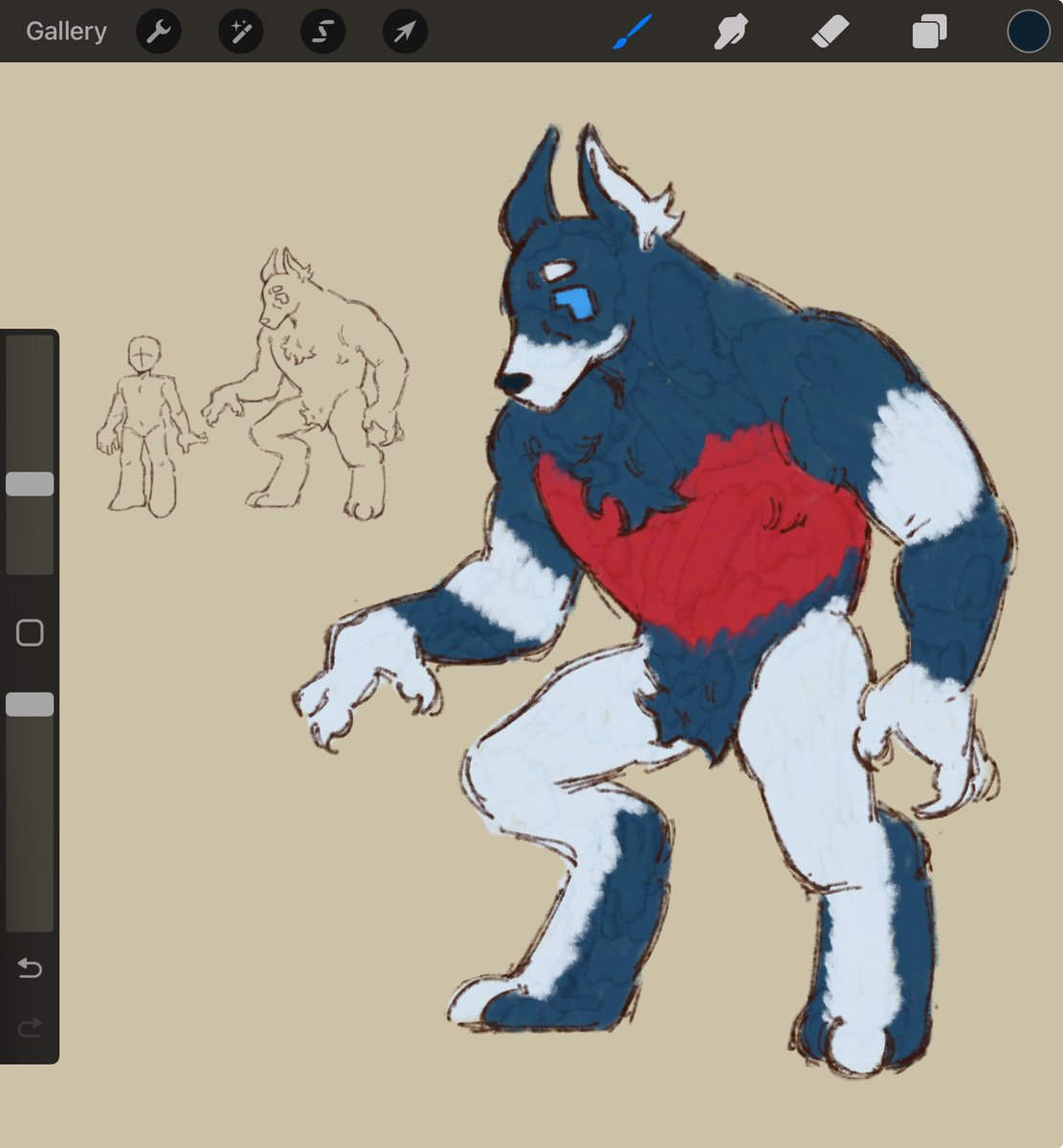Tap the modify button between the sidebar sliders
Screen dimensions: 1063x1148
tap(30, 632)
